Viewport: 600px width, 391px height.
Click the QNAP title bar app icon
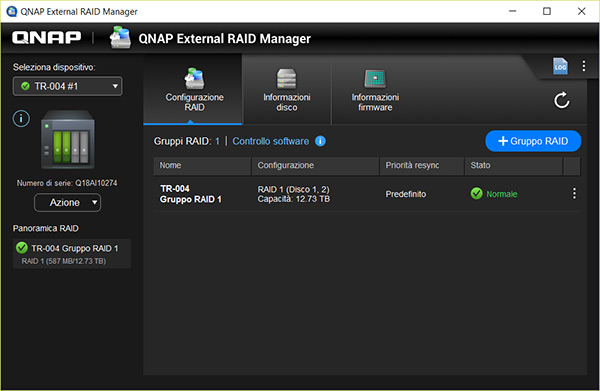pyautogui.click(x=12, y=11)
